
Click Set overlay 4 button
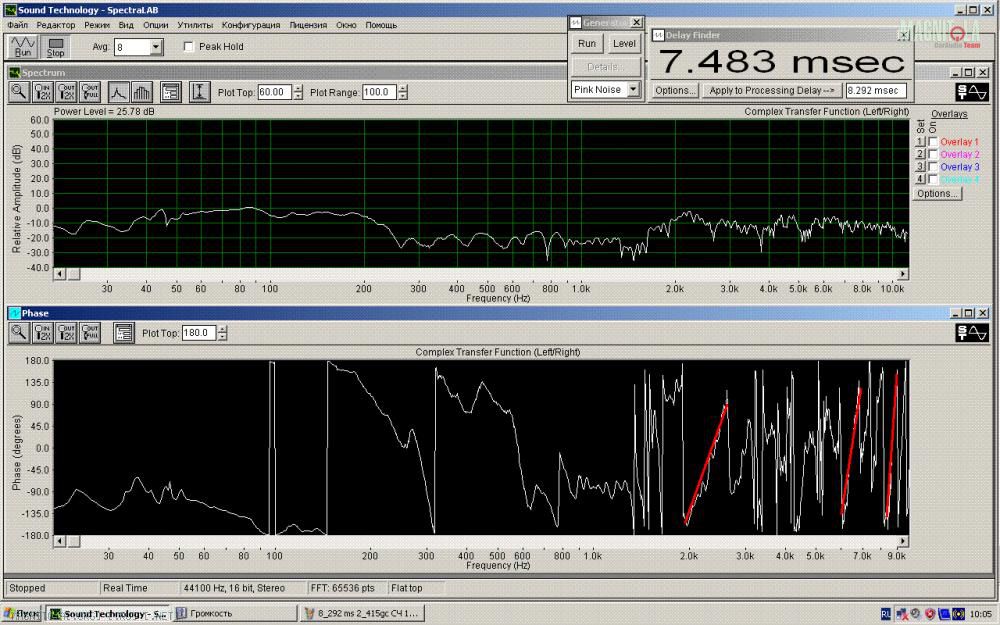tap(920, 179)
